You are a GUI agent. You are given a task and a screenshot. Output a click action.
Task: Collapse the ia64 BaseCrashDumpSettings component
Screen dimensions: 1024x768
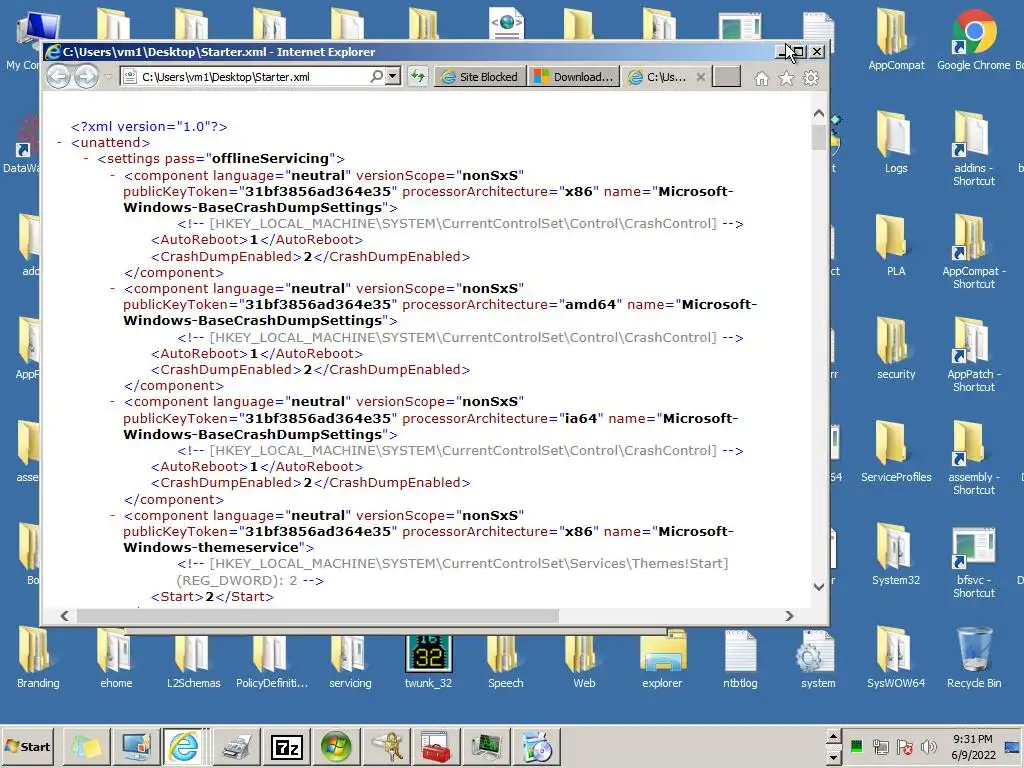pyautogui.click(x=112, y=402)
